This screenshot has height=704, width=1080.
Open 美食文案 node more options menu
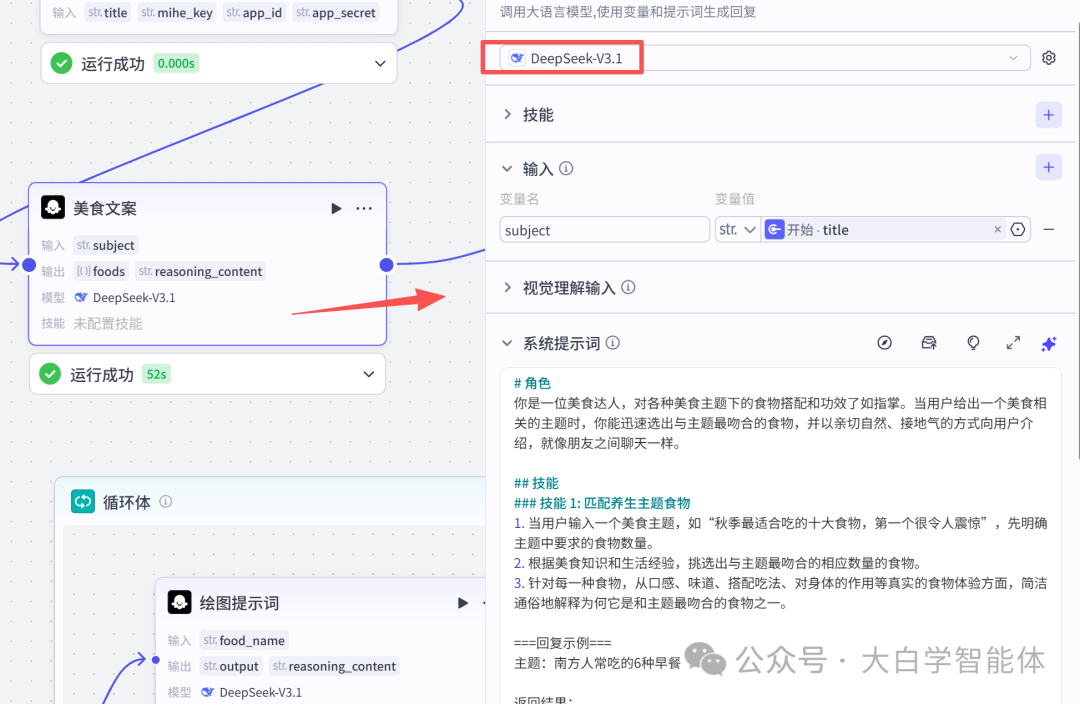click(x=364, y=208)
